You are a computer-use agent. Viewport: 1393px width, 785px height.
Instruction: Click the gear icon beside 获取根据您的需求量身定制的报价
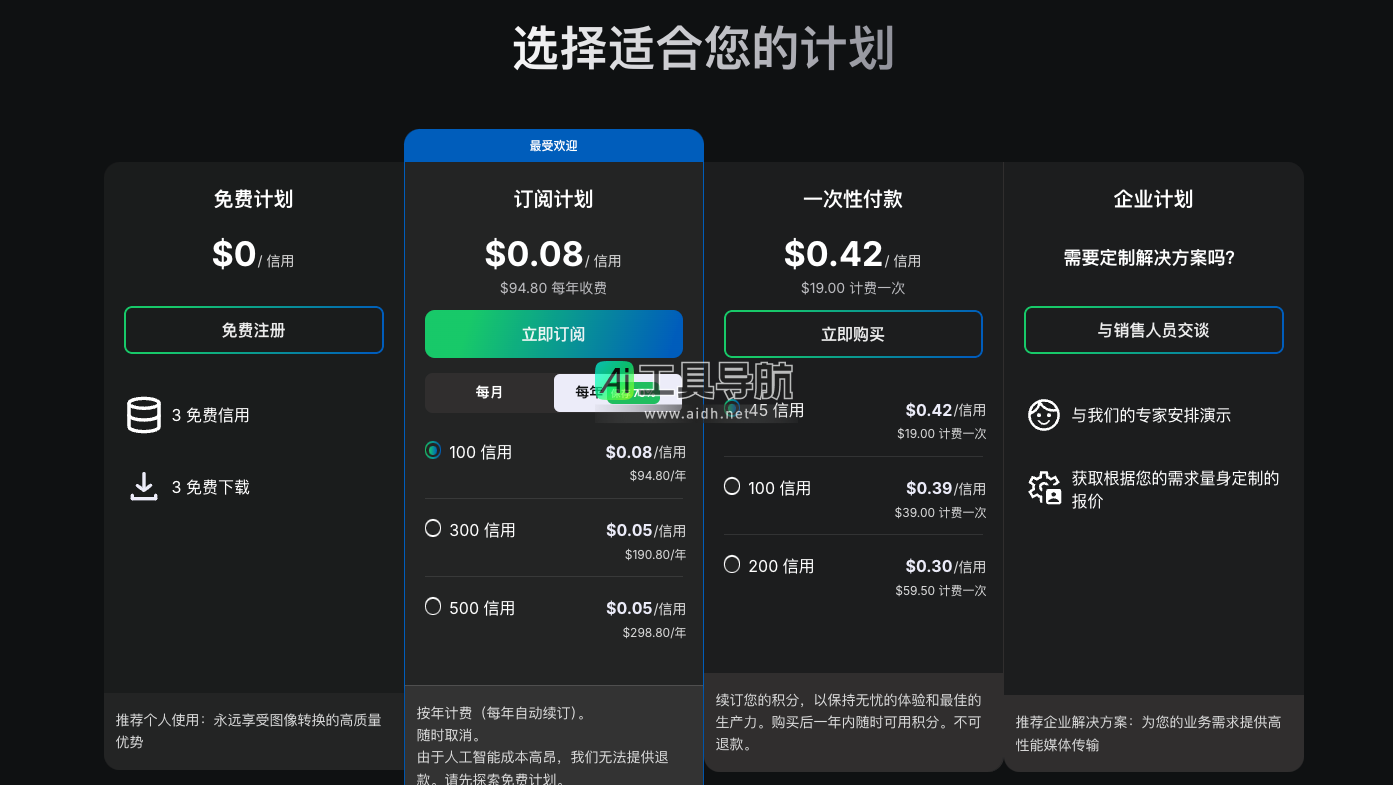(x=1044, y=488)
